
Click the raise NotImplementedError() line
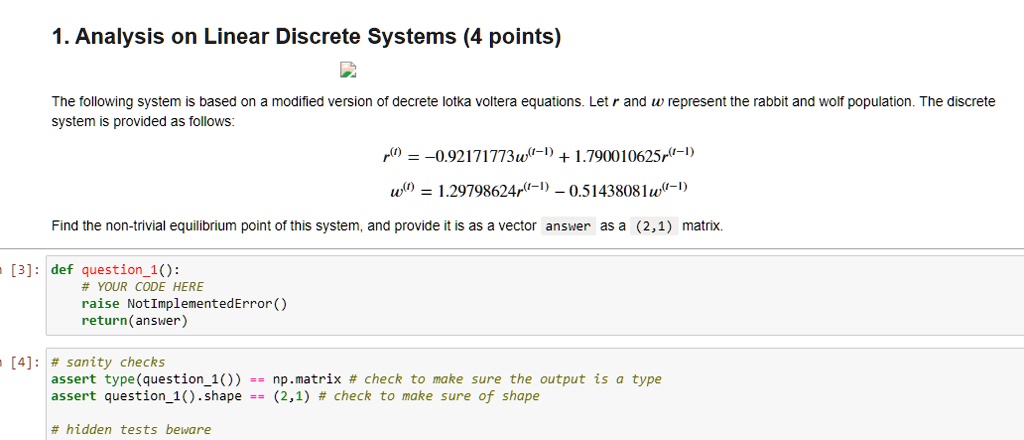coord(184,304)
